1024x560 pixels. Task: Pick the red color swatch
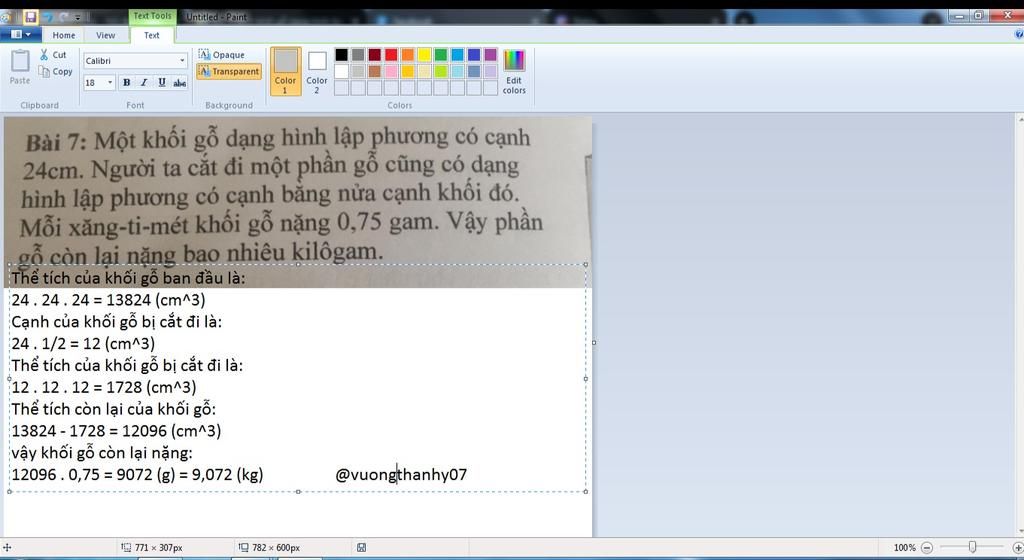391,55
